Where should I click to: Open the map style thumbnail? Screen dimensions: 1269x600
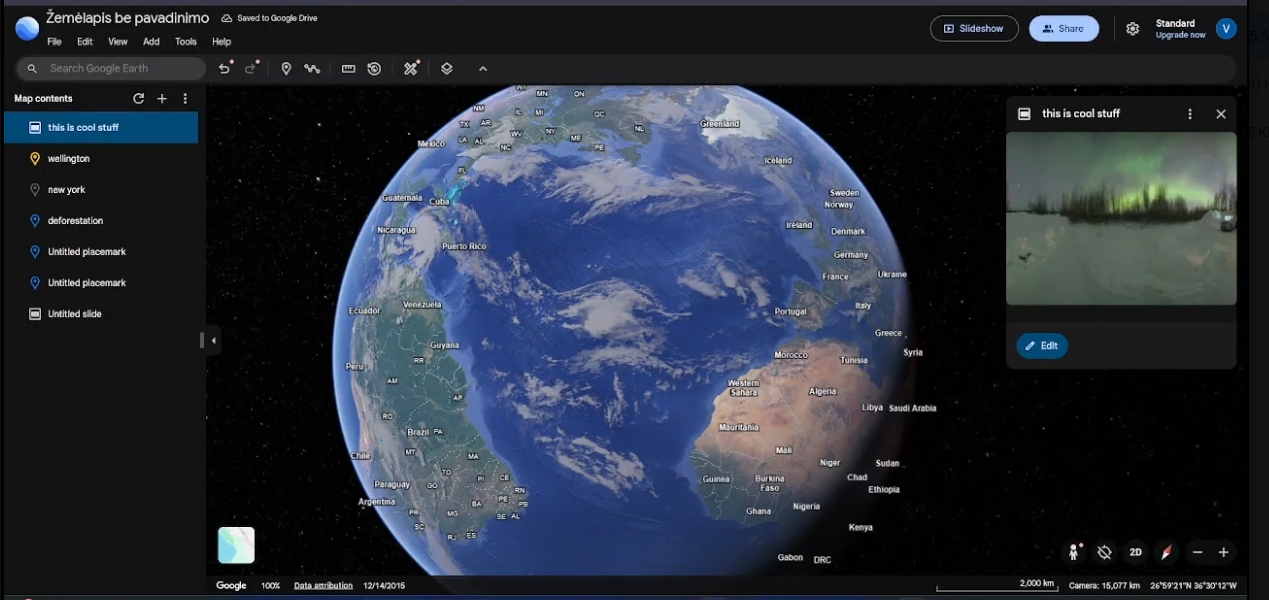click(236, 545)
